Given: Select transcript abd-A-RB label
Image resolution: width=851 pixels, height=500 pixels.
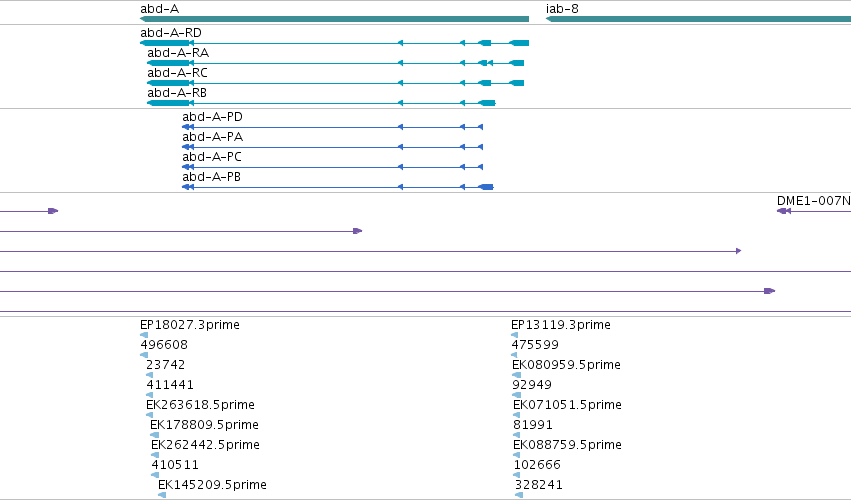Looking at the screenshot, I should (x=177, y=93).
